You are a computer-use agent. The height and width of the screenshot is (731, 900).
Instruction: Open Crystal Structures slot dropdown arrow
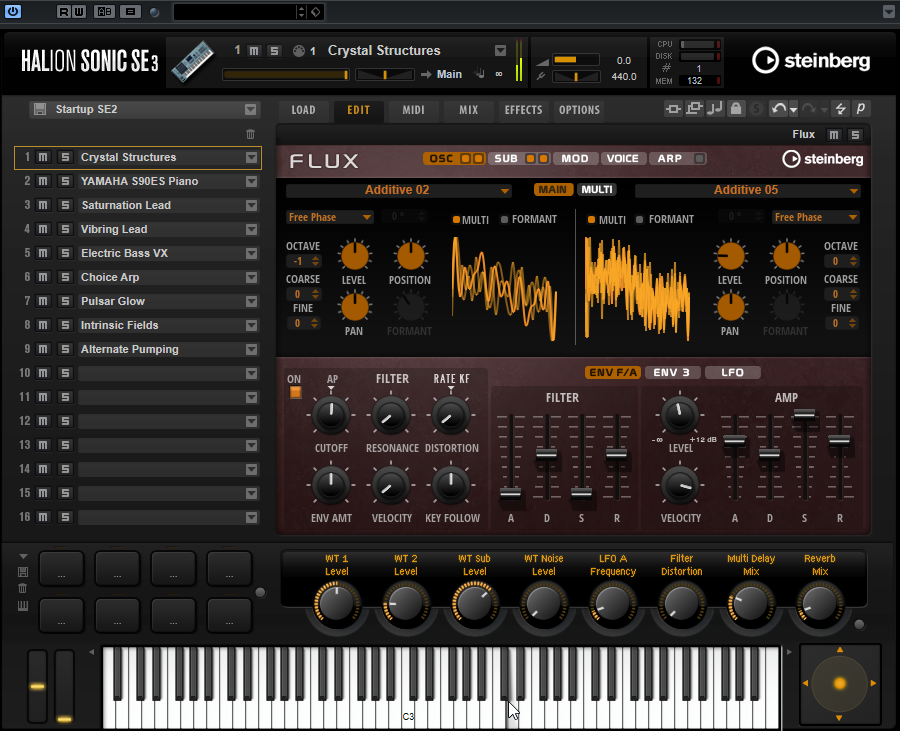coord(251,157)
